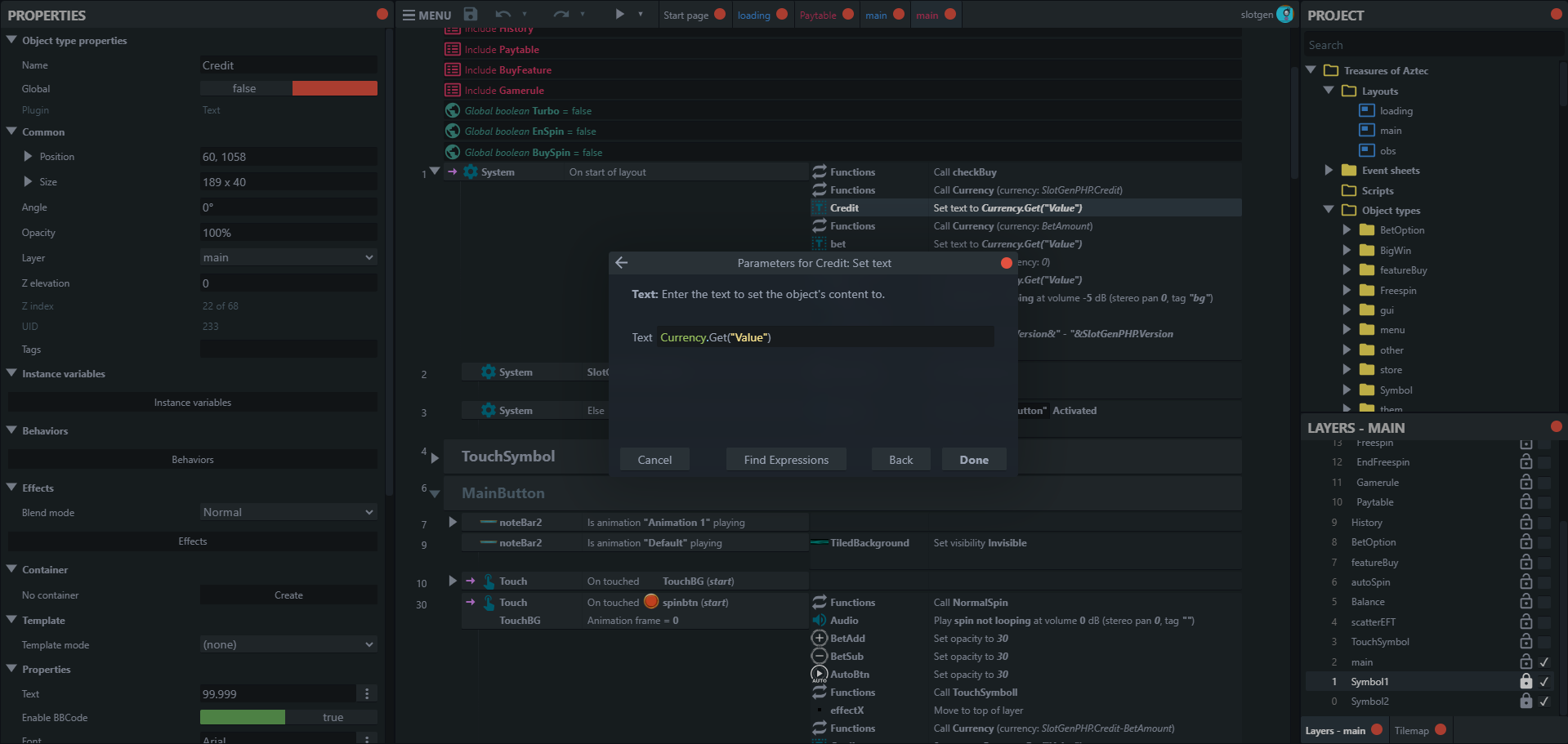Expand the Position property
This screenshot has height=744, width=1568.
[28, 156]
